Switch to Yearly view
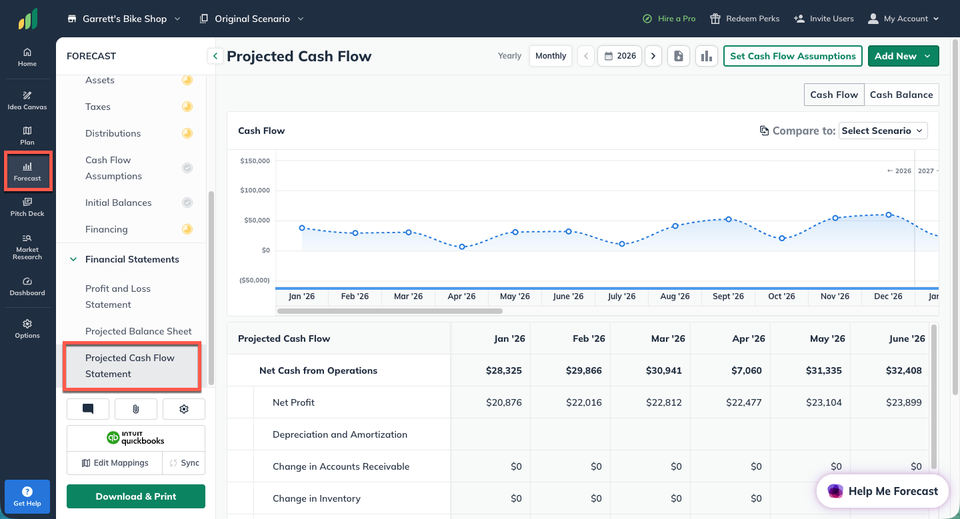Image resolution: width=960 pixels, height=519 pixels. tap(509, 56)
